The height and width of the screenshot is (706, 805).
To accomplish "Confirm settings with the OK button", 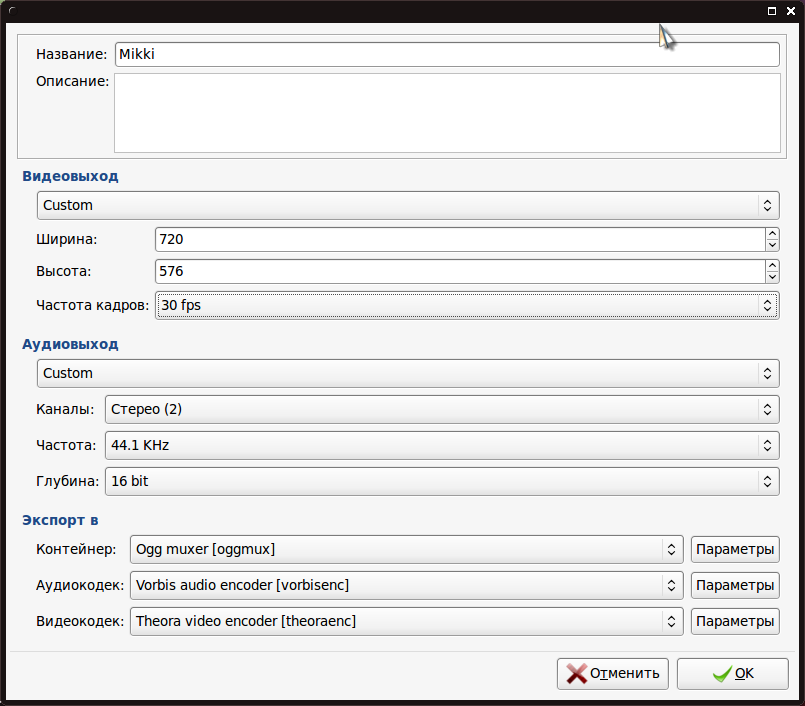I will click(x=733, y=674).
